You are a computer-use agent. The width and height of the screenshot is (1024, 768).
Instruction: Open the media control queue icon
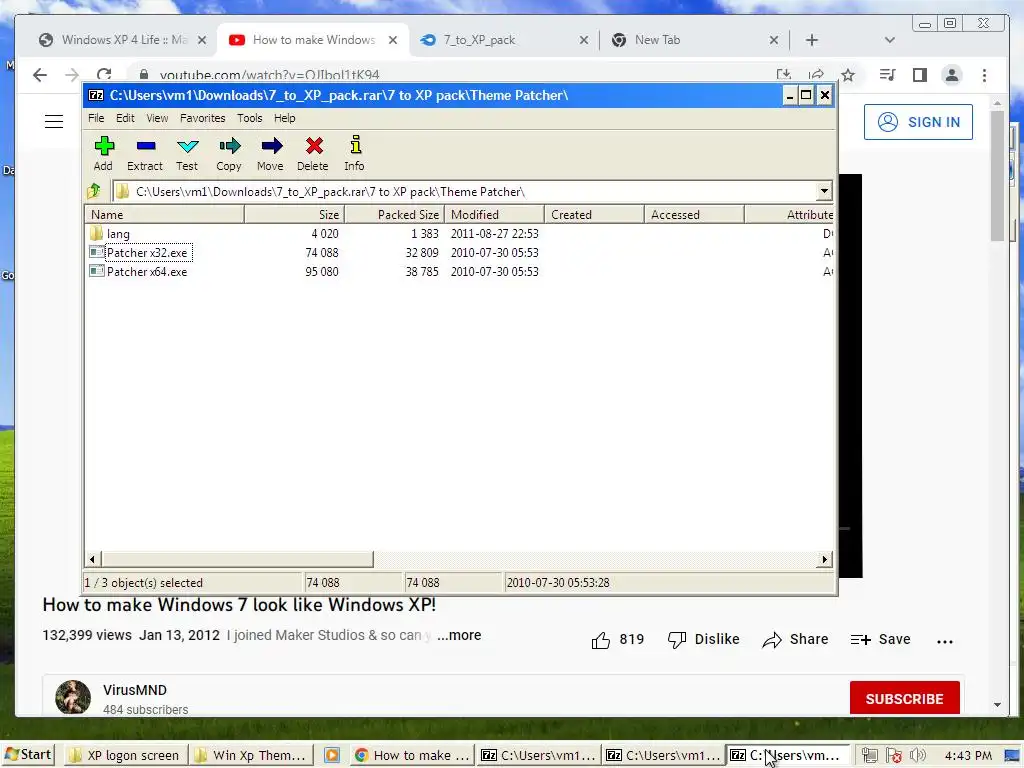coord(886,75)
